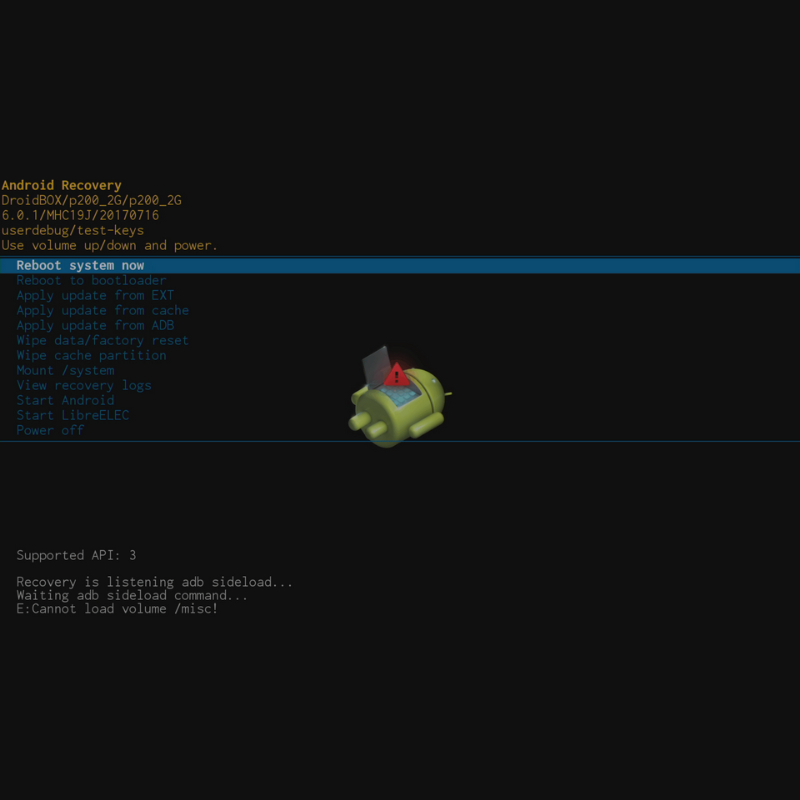The height and width of the screenshot is (800, 800).
Task: Pick Apply update from cache
Action: click(x=102, y=311)
